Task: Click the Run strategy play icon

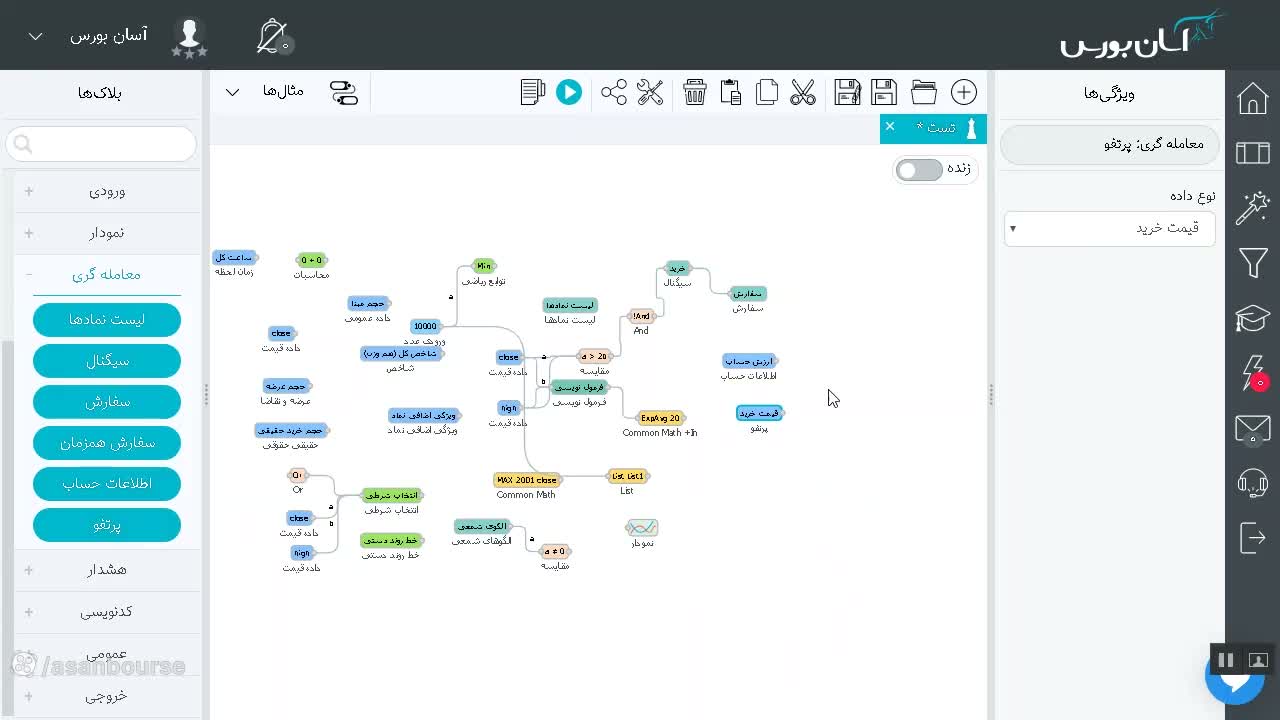Action: [569, 92]
